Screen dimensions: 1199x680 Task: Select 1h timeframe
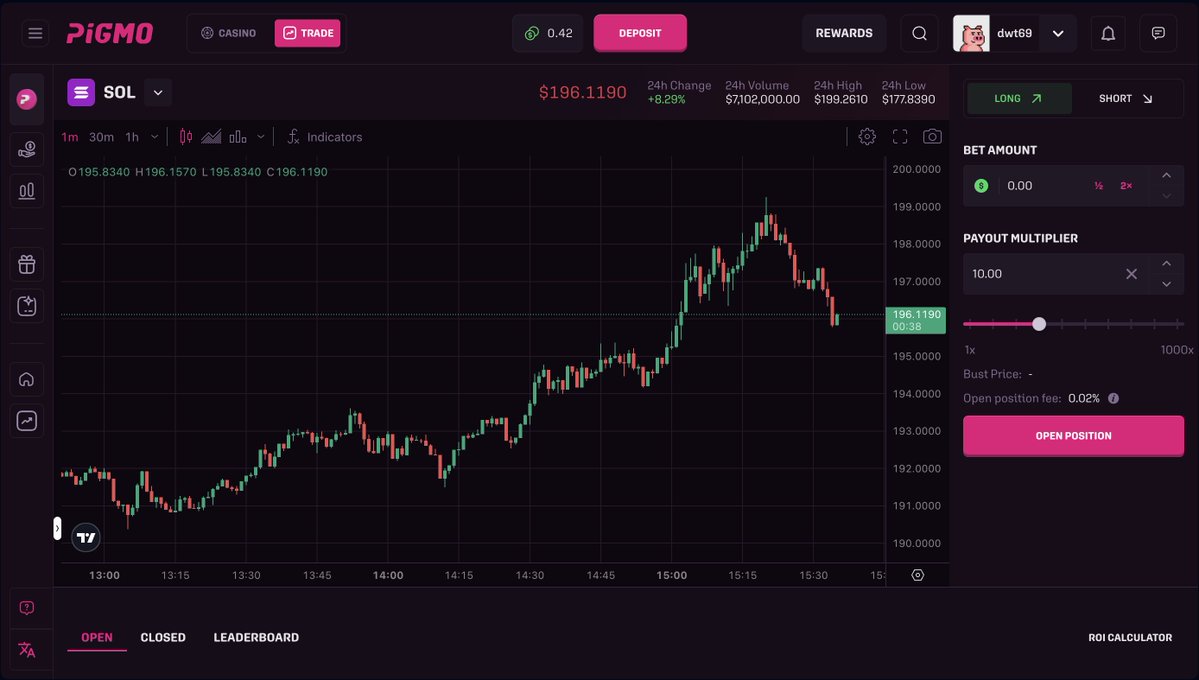pyautogui.click(x=132, y=137)
